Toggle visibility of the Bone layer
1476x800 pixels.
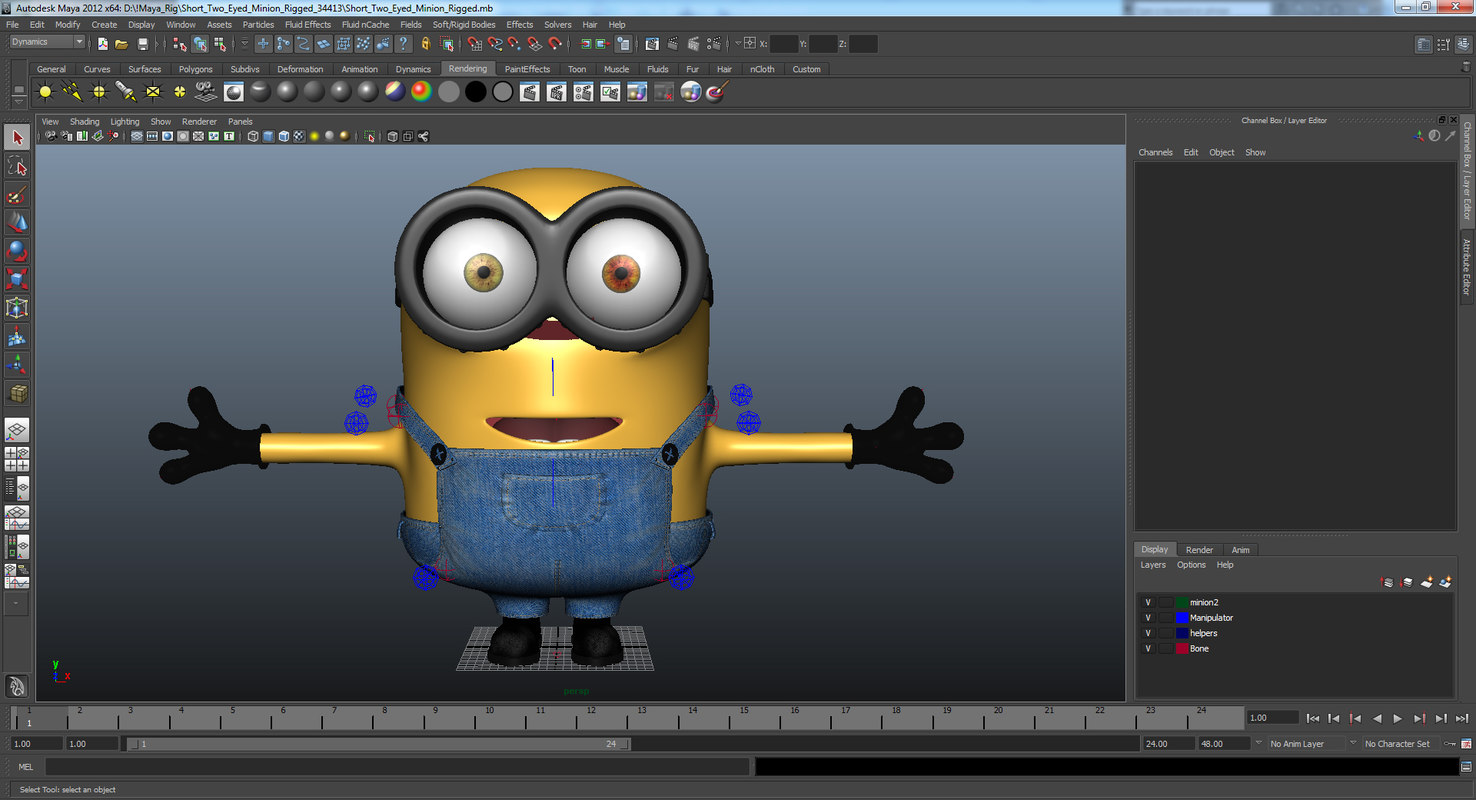1147,648
